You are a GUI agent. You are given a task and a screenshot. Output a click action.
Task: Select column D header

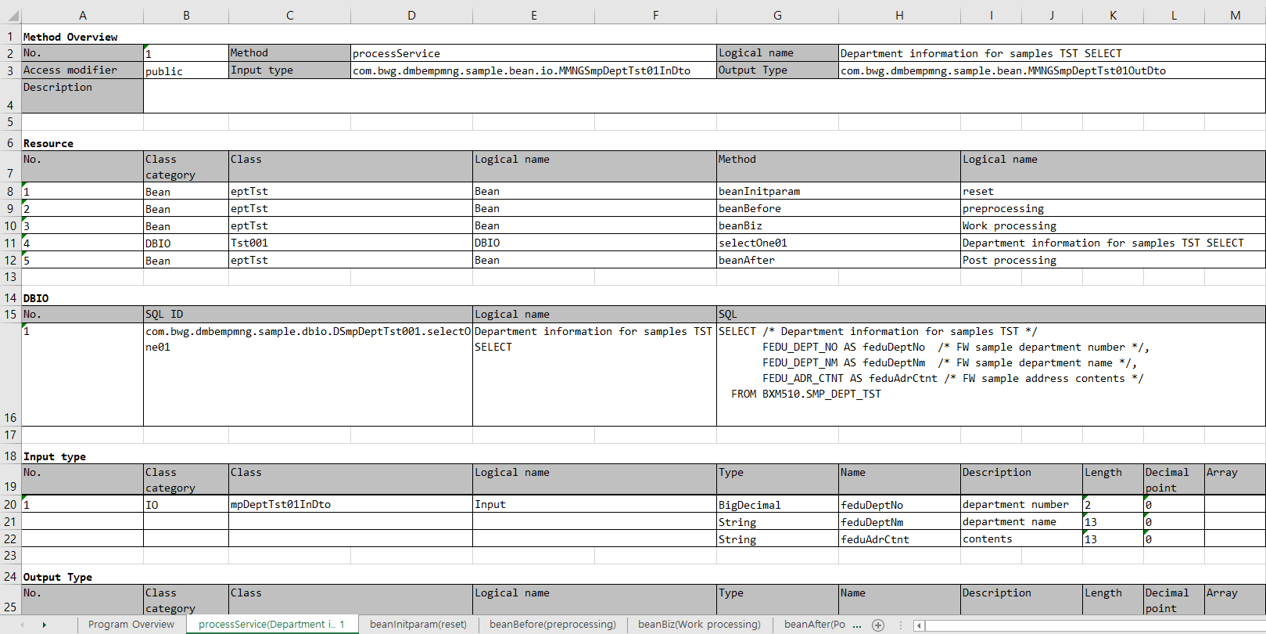point(411,15)
